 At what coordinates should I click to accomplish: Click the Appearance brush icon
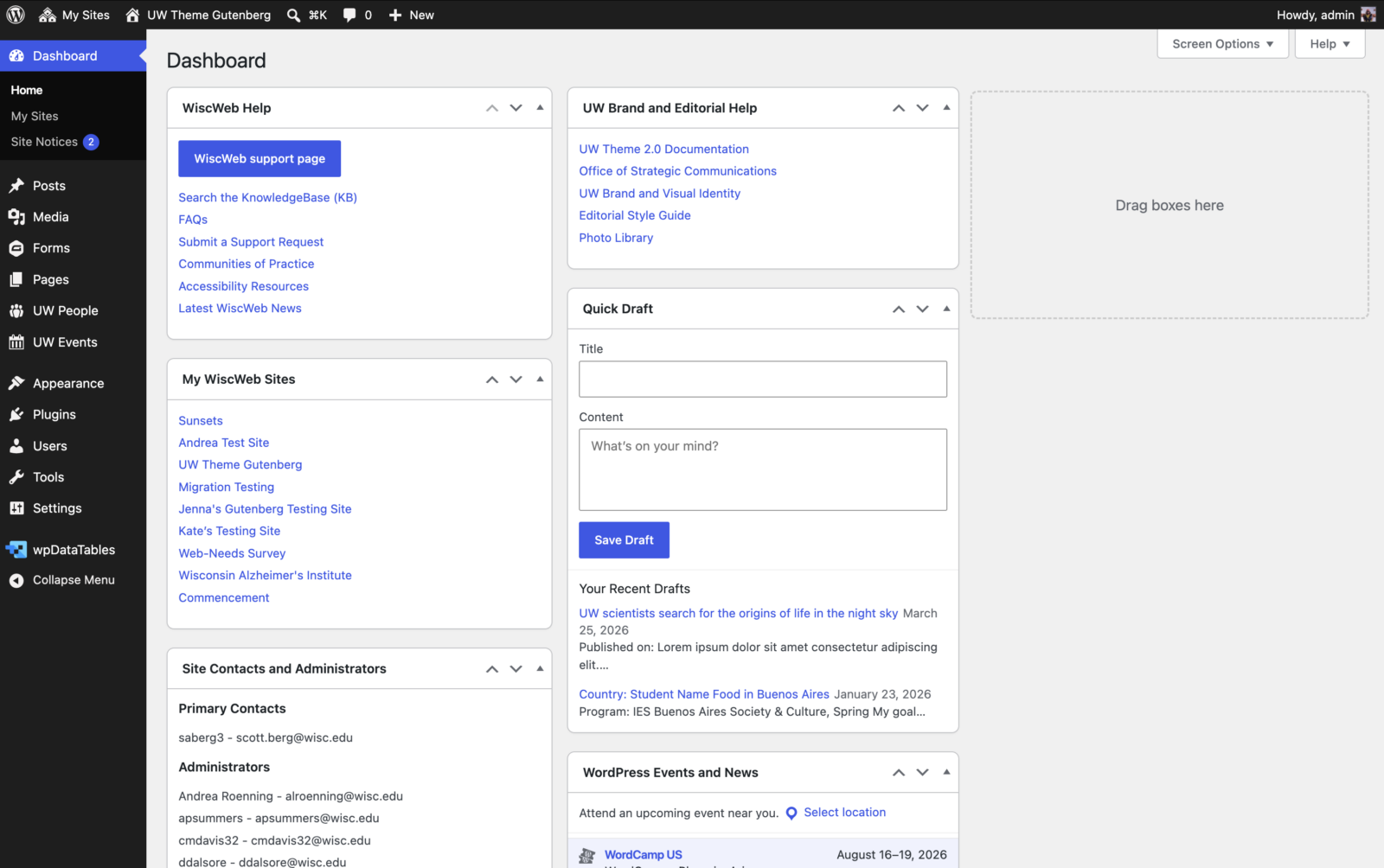(16, 383)
